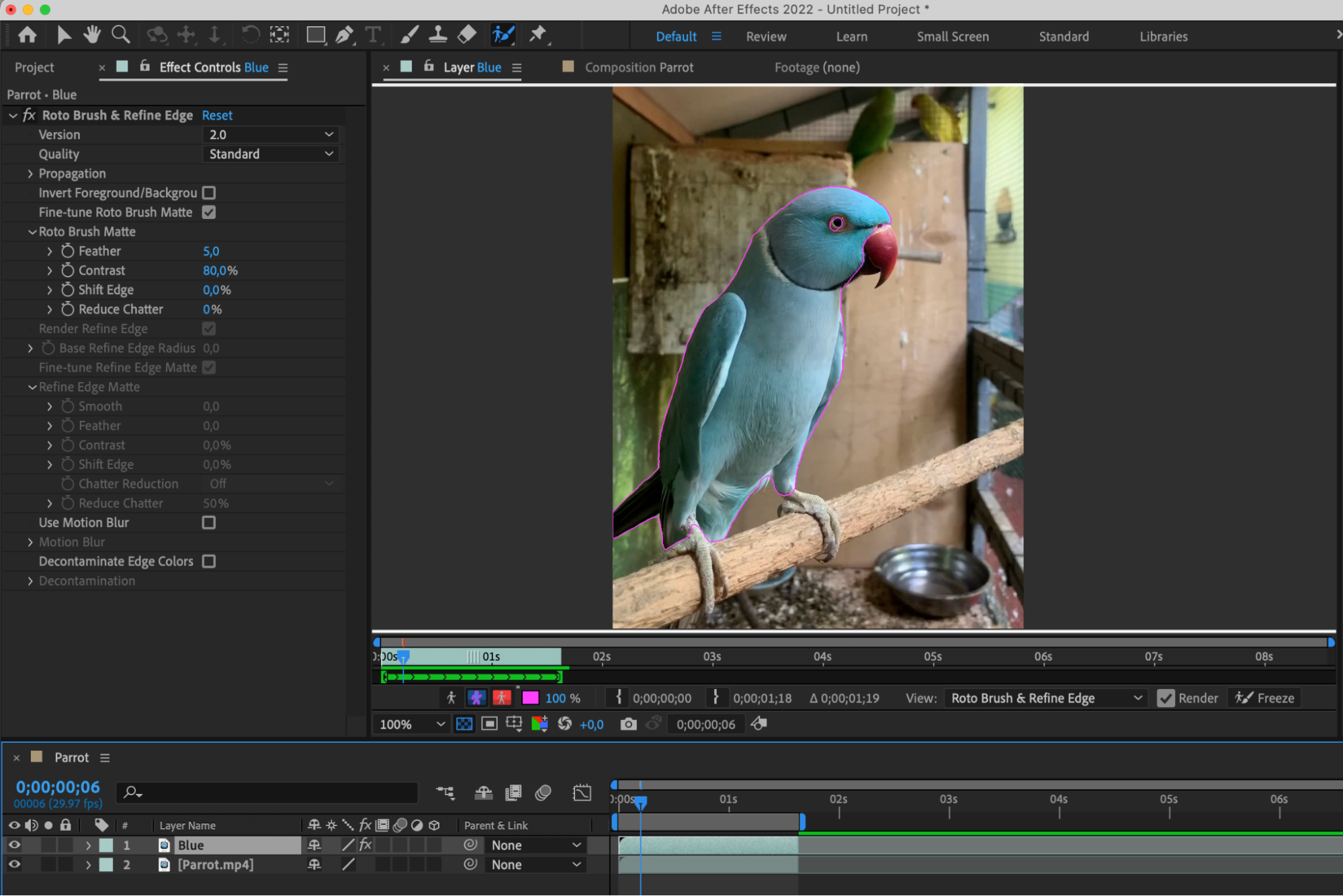Set In point bracket button
Viewport: 1343px width, 896px height.
tap(618, 698)
